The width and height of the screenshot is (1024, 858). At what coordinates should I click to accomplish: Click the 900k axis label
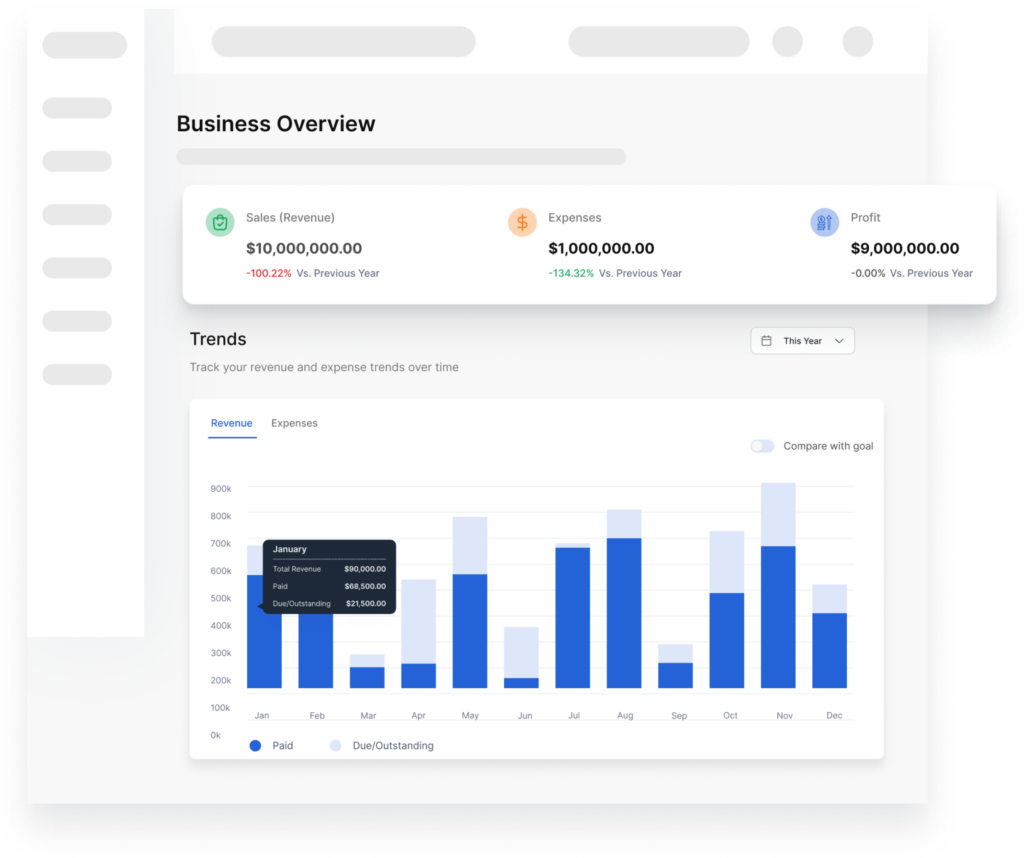221,488
